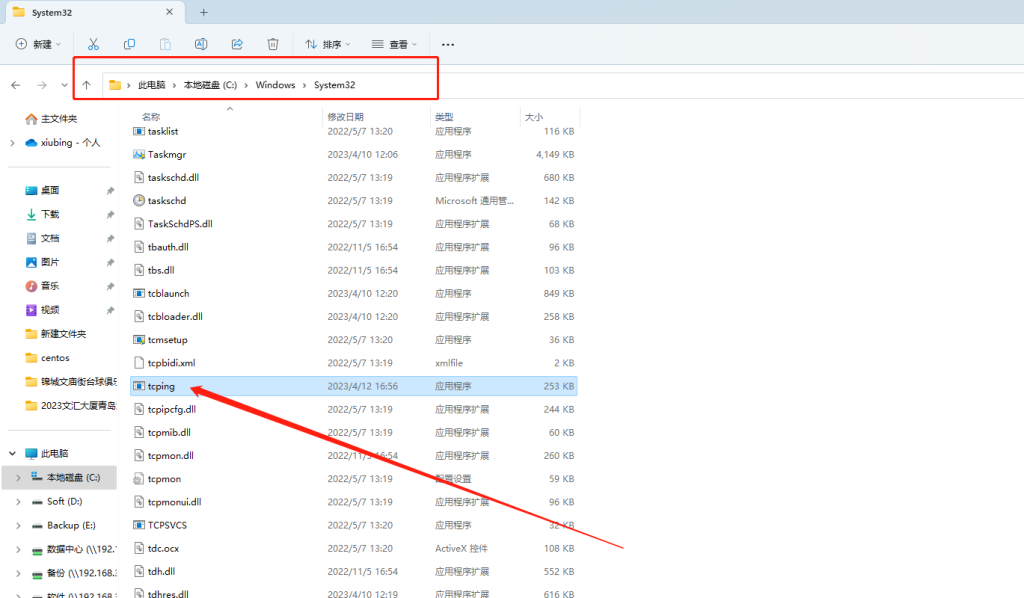Select the tcpipcfg.dll file
This screenshot has width=1024, height=598.
click(x=353, y=409)
